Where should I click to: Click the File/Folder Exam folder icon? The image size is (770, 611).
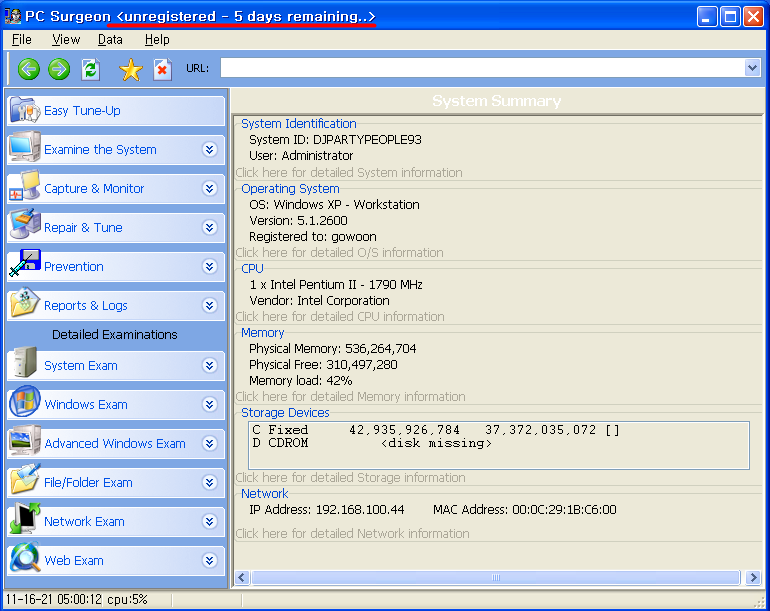tap(24, 479)
